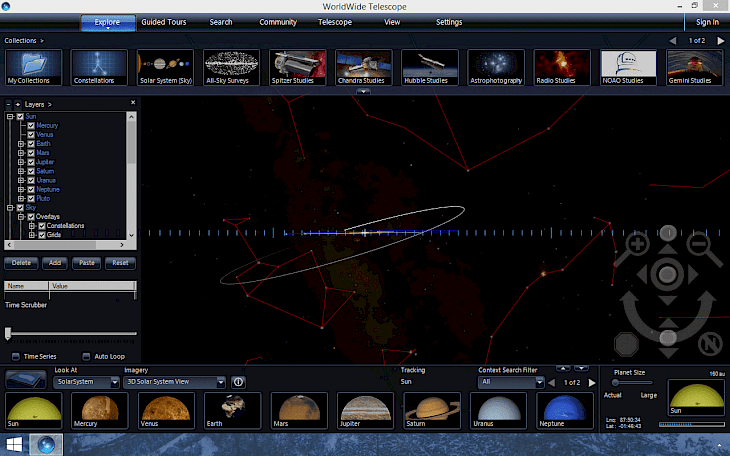
Task: Open the Windows Start button
Action: (x=14, y=444)
